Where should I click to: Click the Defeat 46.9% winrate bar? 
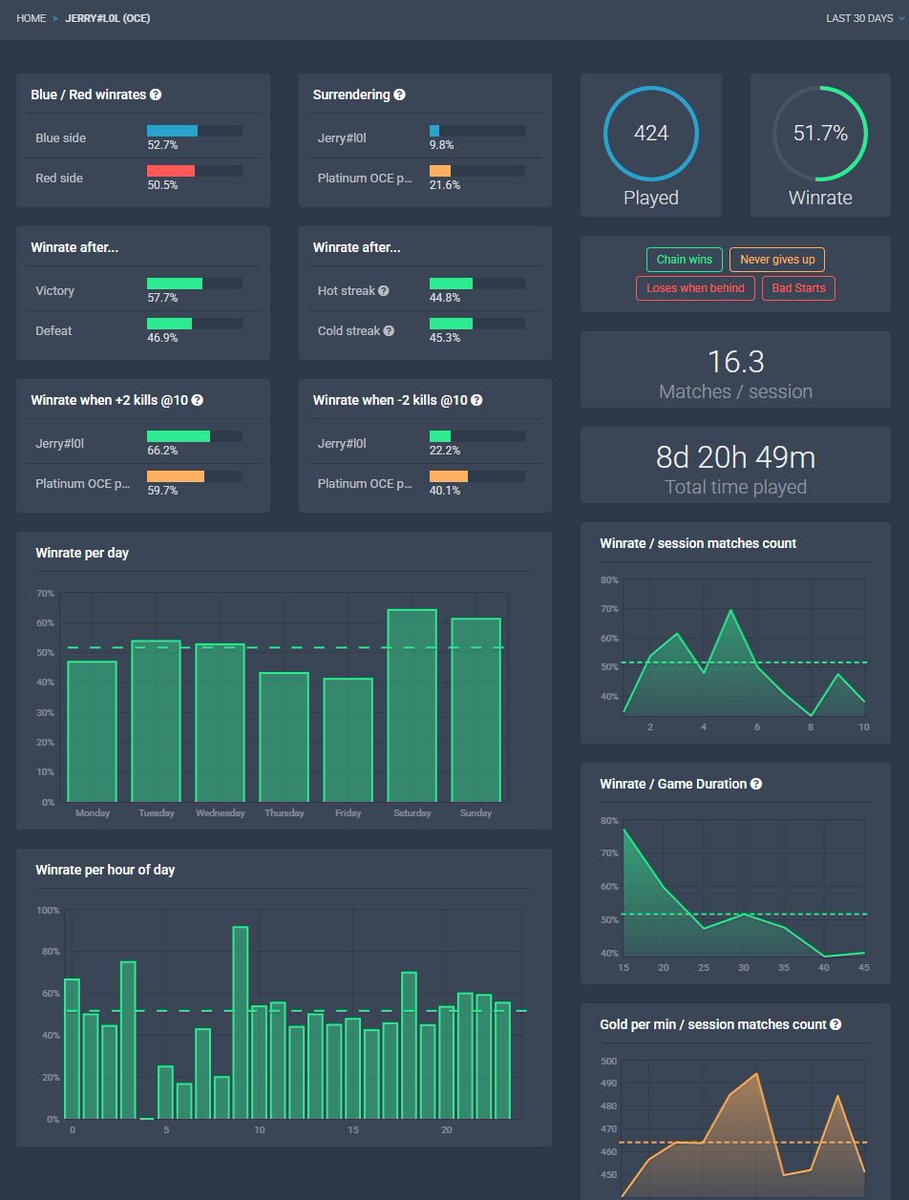click(x=194, y=324)
